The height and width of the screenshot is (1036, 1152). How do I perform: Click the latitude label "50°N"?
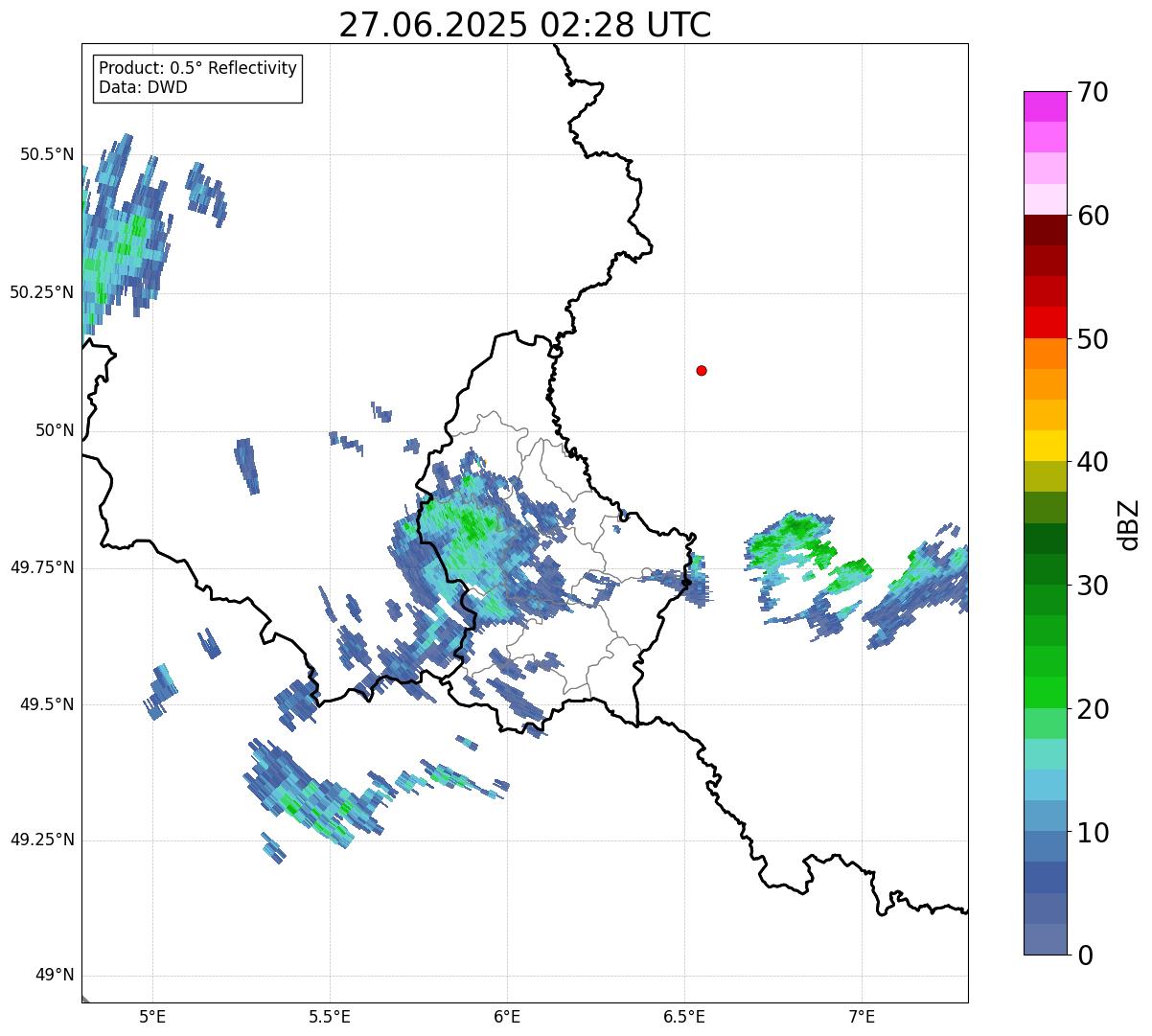coord(54,430)
